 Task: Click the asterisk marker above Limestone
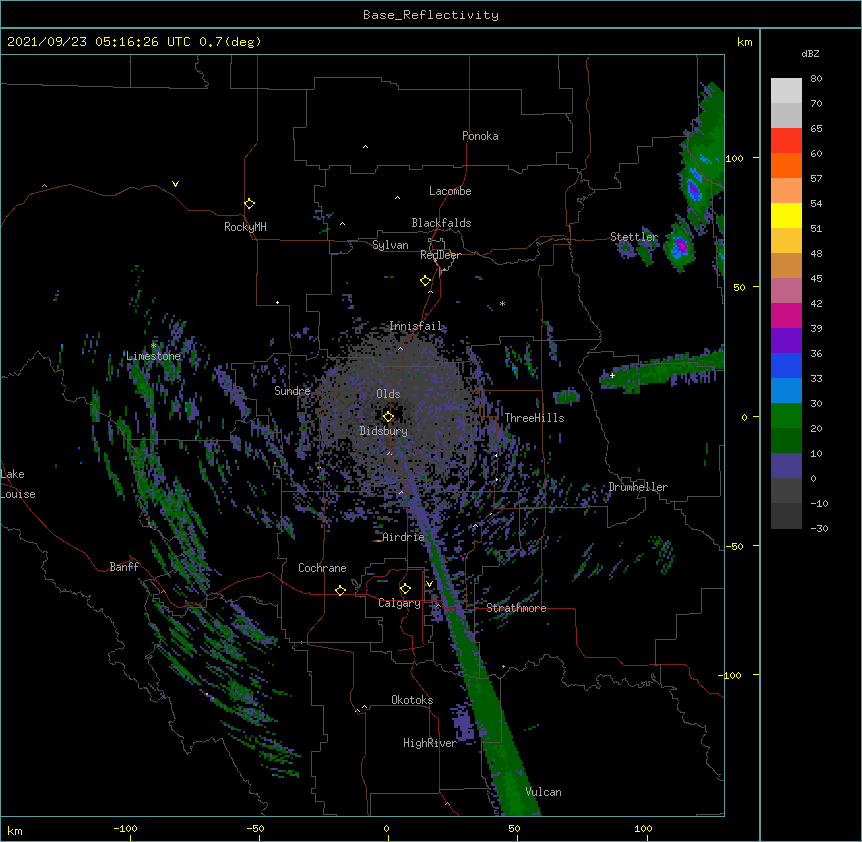tap(154, 345)
